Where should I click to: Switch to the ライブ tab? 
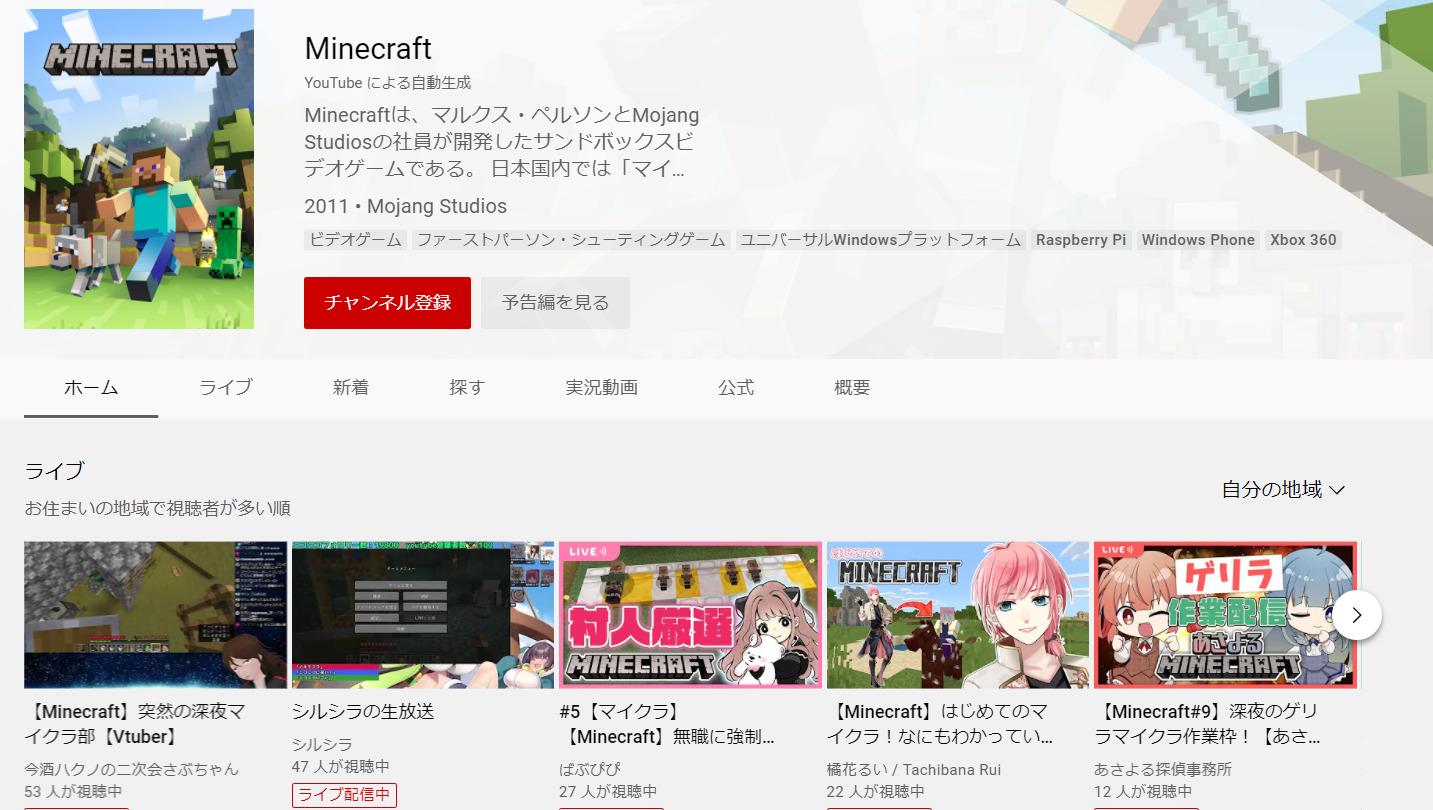(x=225, y=388)
